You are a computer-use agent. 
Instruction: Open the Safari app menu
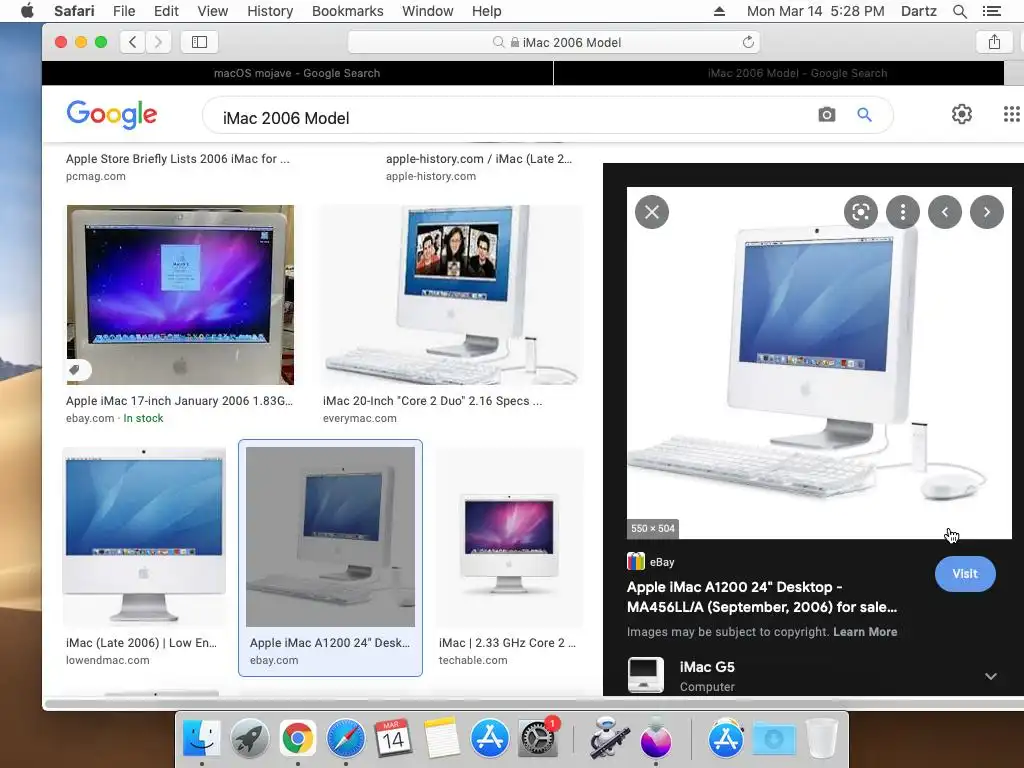74,11
